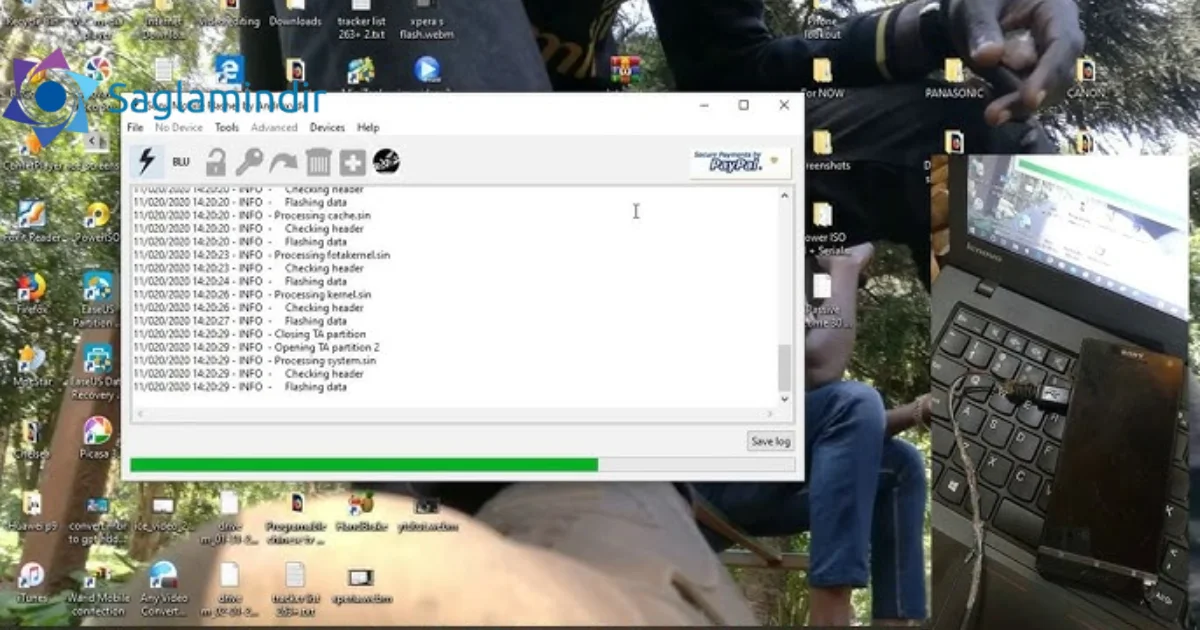Click the 'Processing fotakernel.sin' log line
This screenshot has width=1200, height=630.
[x=262, y=255]
